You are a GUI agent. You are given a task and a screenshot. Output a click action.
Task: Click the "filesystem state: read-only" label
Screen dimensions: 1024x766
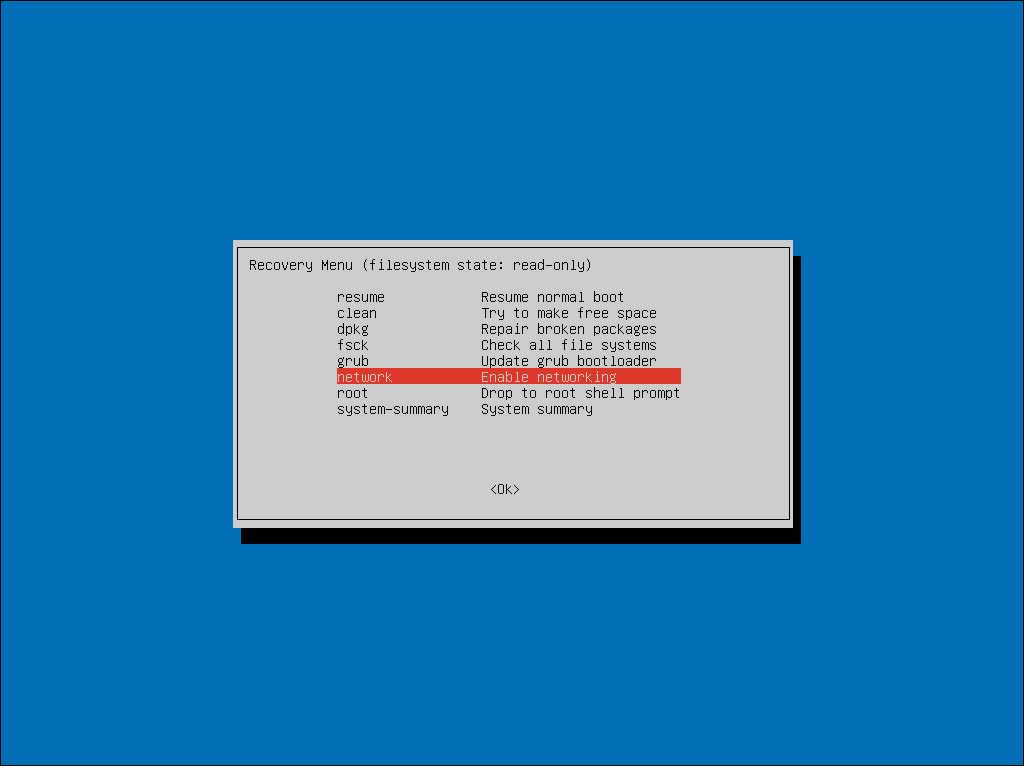coord(477,265)
